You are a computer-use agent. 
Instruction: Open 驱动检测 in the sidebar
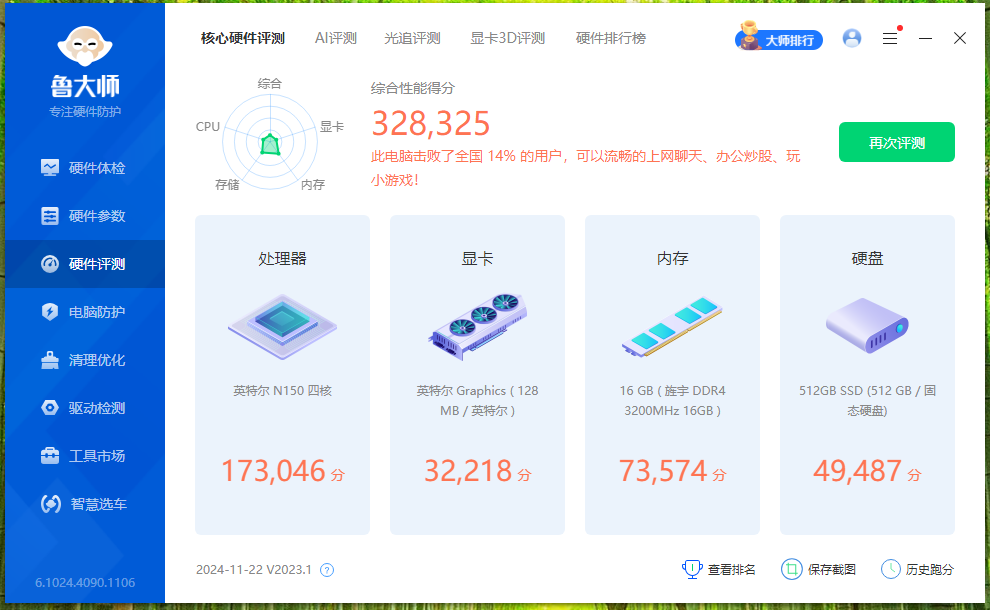coord(85,408)
